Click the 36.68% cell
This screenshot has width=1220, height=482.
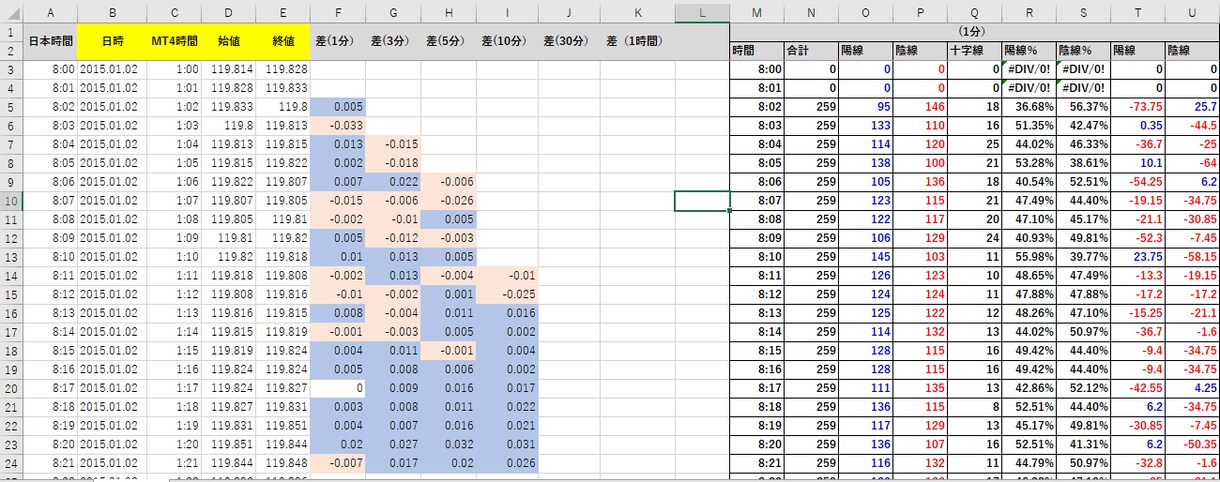click(x=1029, y=105)
